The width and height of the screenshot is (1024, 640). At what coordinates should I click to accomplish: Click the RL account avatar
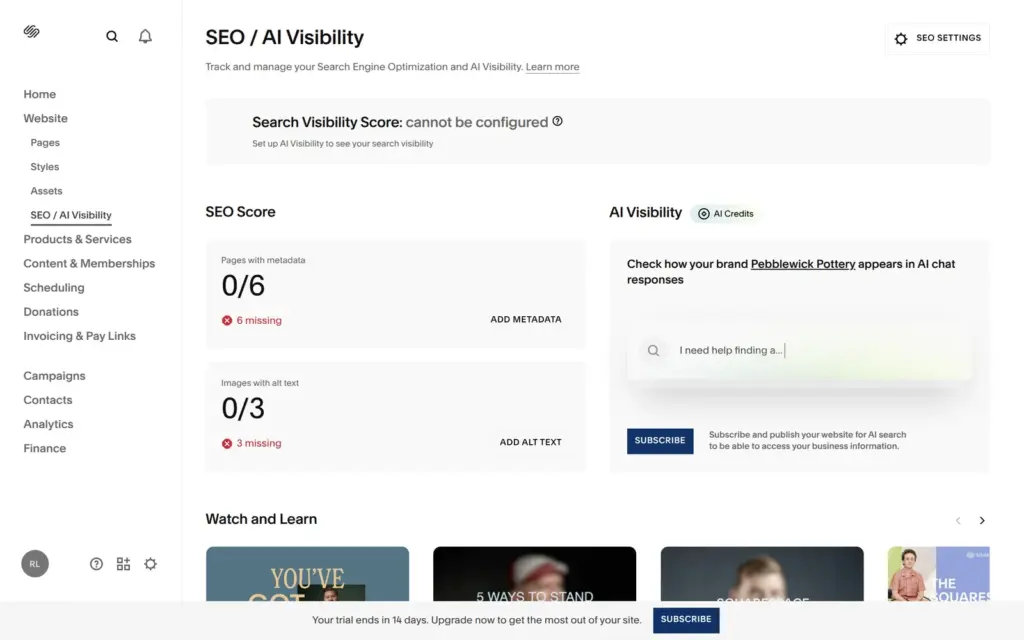click(x=35, y=564)
